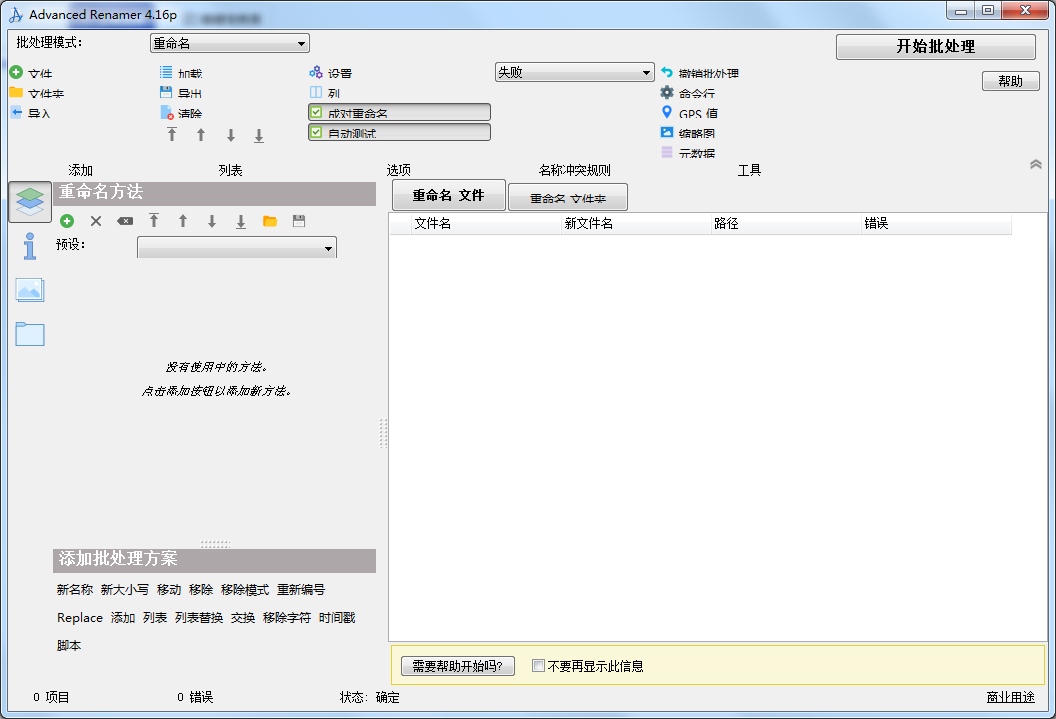Click the blue info icon in sidebar
The image size is (1056, 719).
[30, 245]
